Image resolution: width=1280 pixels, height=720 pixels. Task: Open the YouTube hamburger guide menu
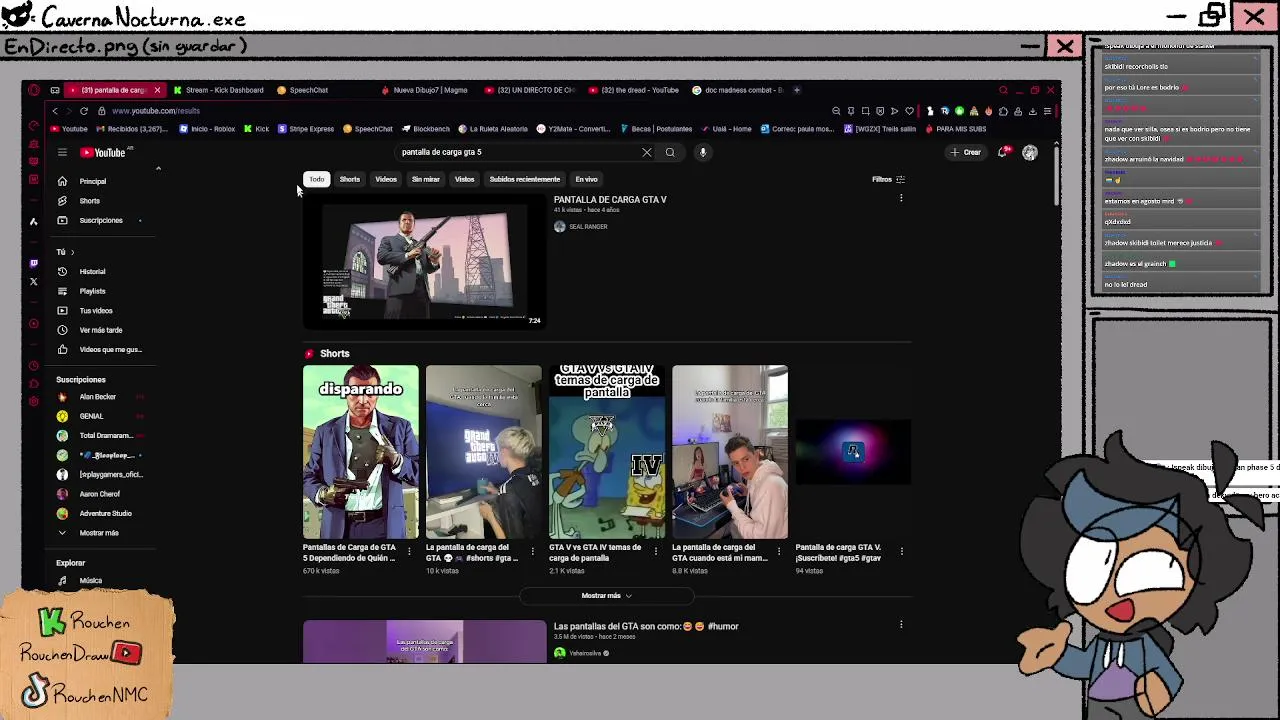[62, 153]
